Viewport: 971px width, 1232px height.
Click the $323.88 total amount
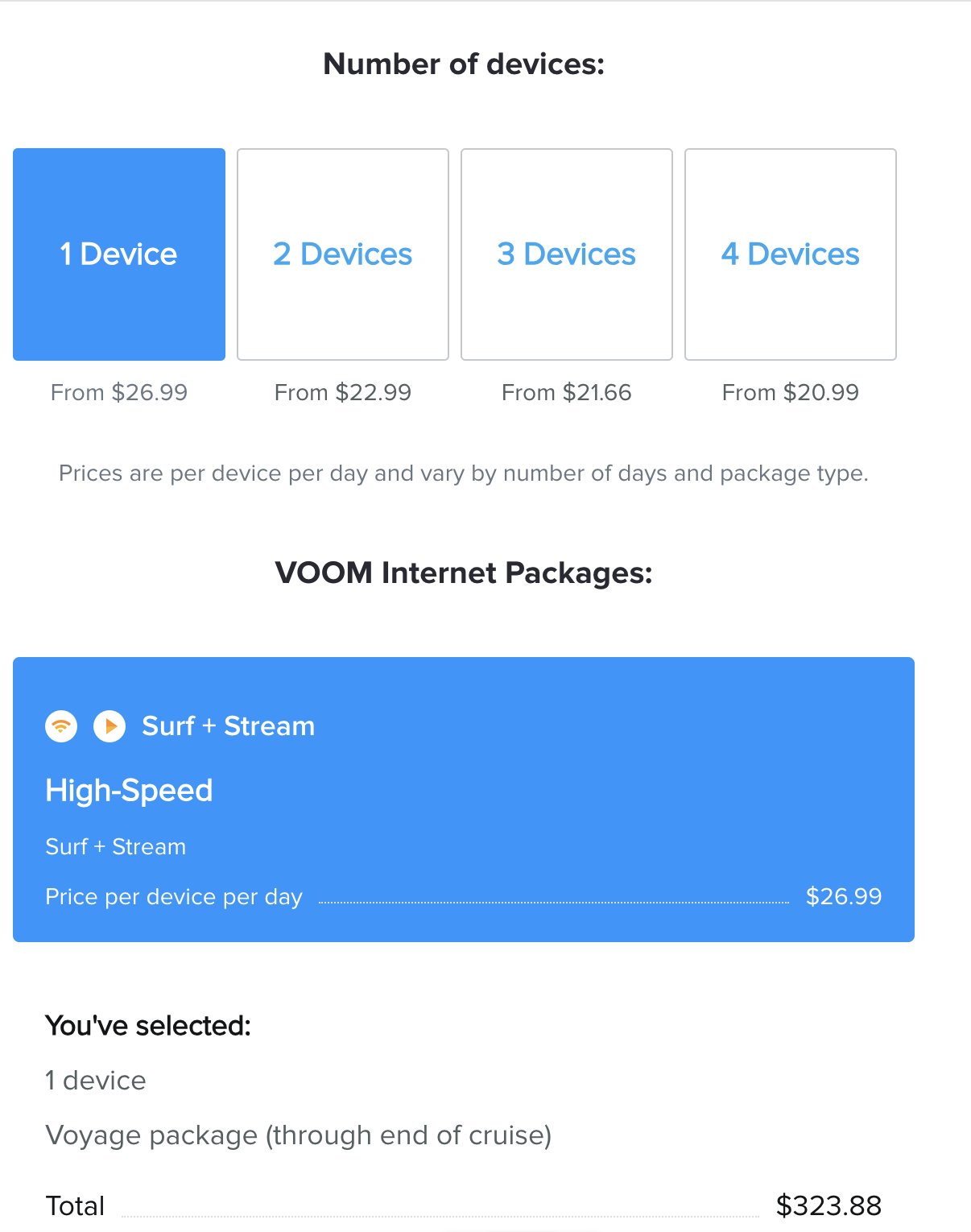828,1205
